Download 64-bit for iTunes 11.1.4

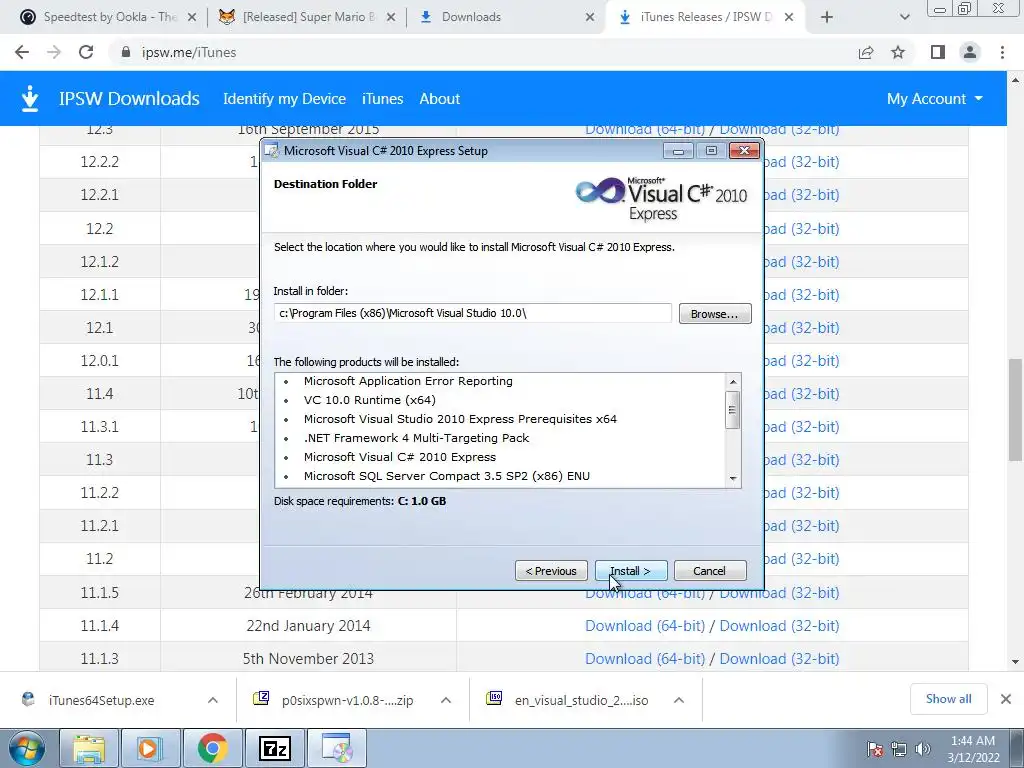click(x=645, y=626)
